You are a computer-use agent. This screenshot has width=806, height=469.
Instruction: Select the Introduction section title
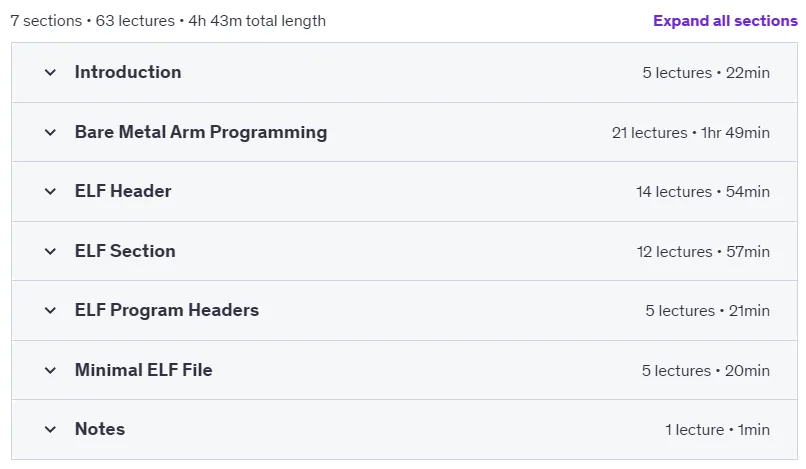coord(128,72)
